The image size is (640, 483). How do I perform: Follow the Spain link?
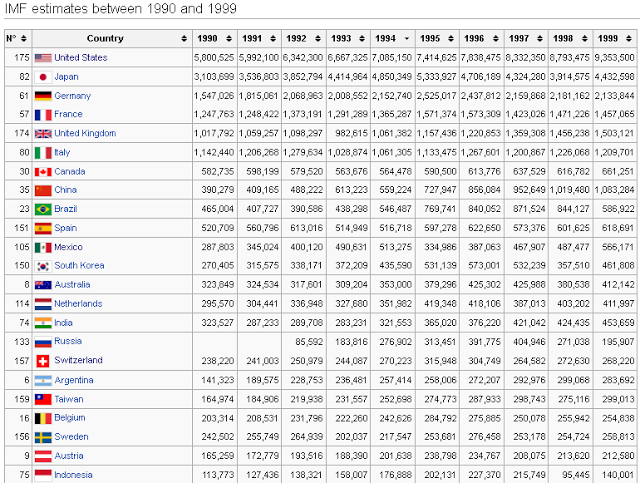click(x=65, y=228)
